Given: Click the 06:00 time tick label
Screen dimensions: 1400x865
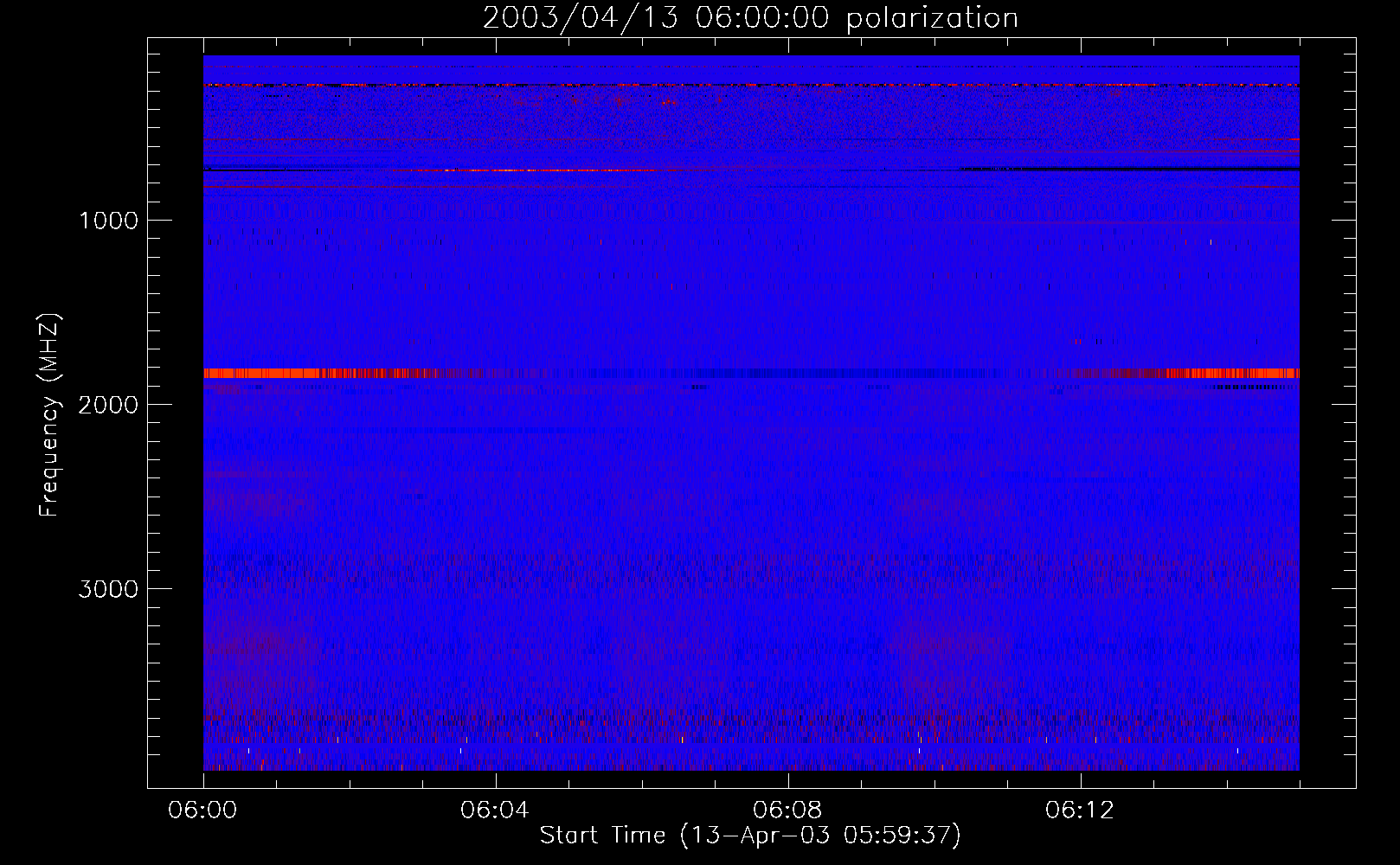Looking at the screenshot, I should click(x=202, y=811).
